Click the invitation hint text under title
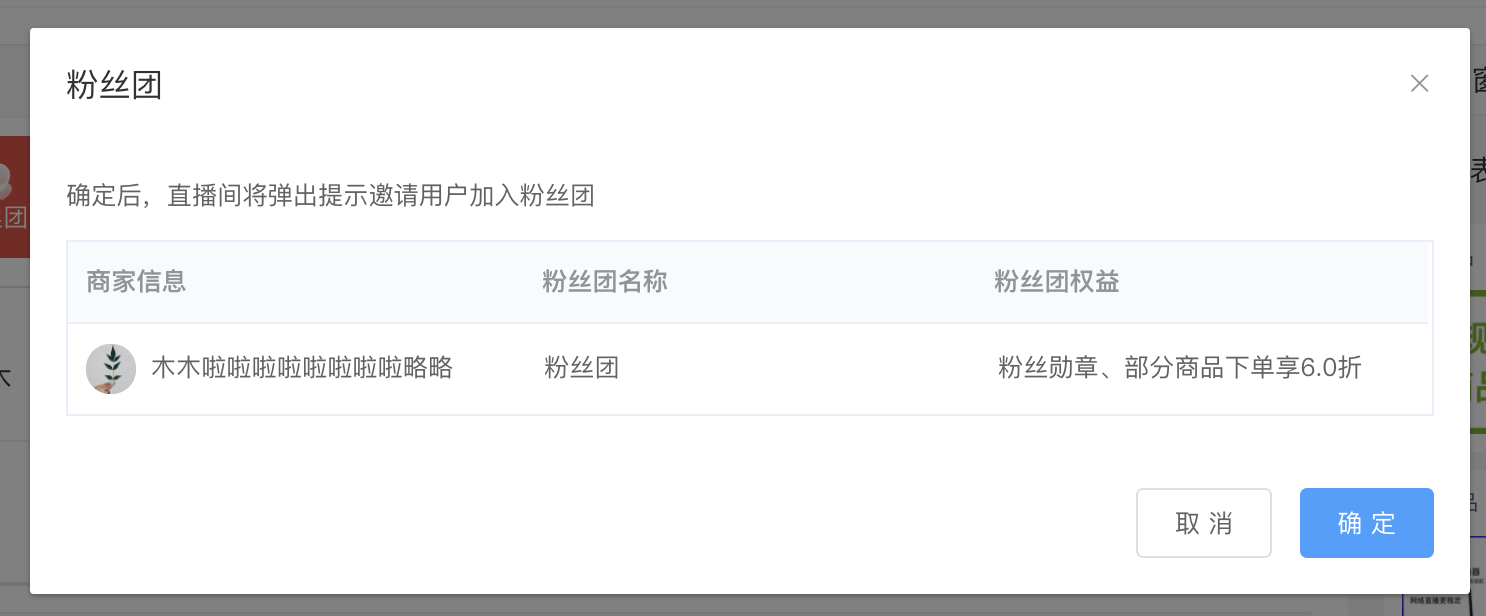1486x616 pixels. pyautogui.click(x=330, y=195)
